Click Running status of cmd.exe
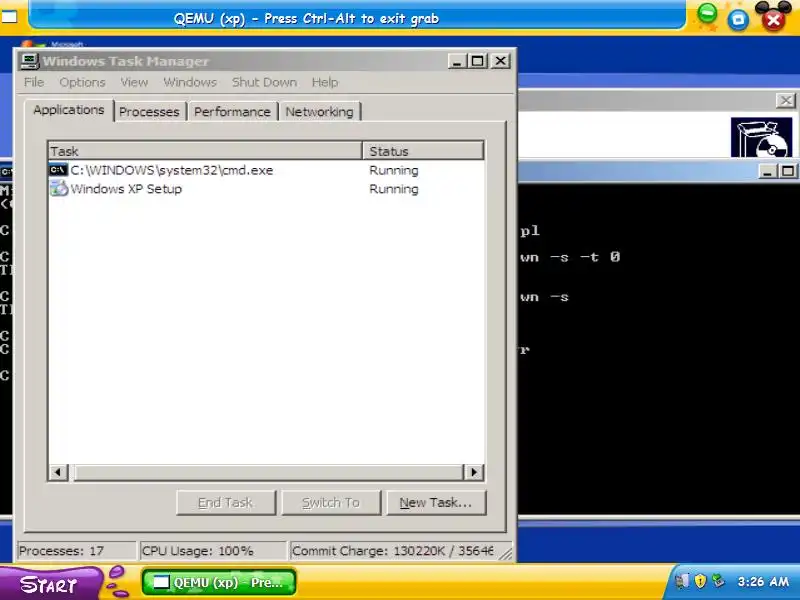800x600 pixels. [393, 170]
